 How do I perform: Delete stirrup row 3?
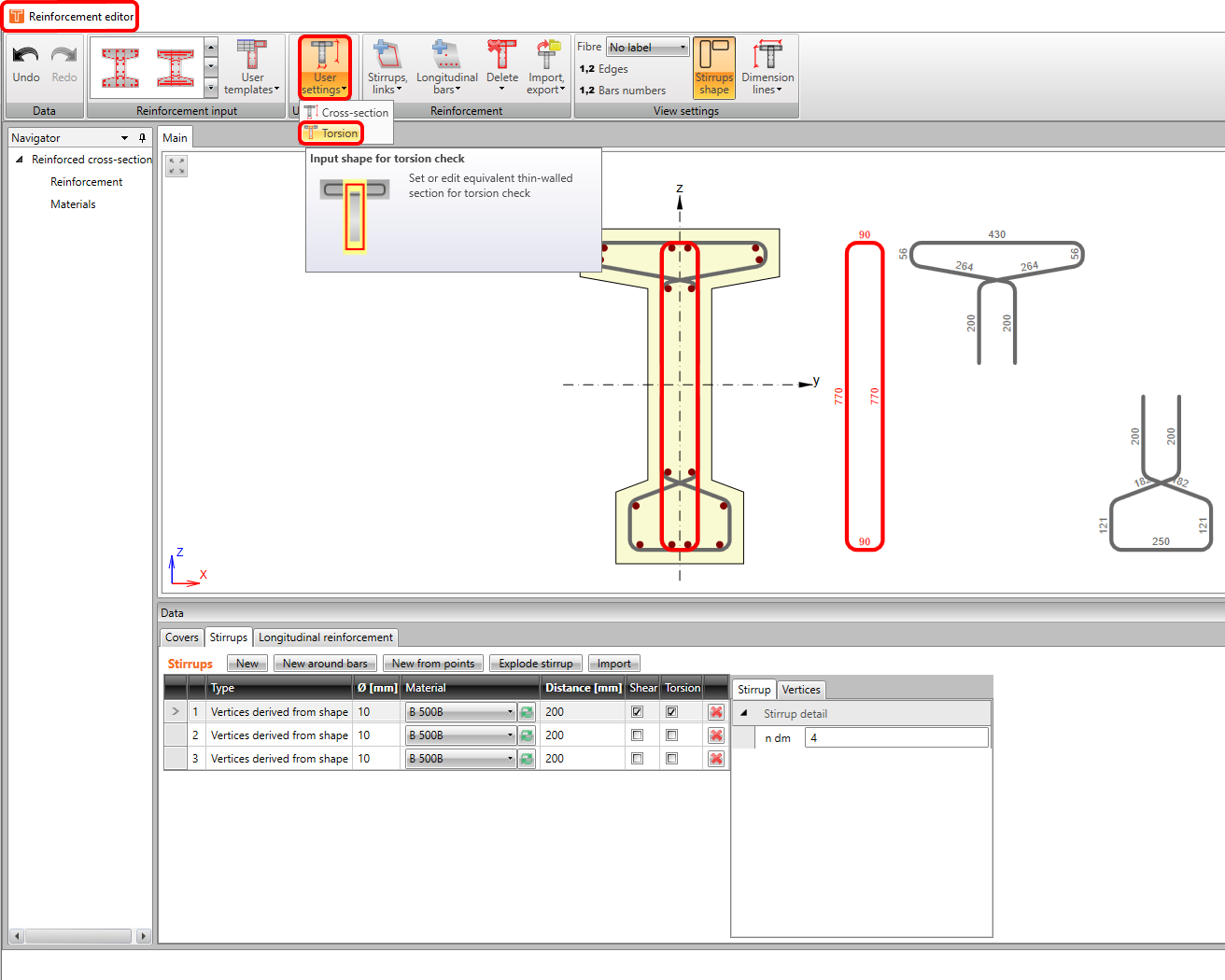coord(716,759)
